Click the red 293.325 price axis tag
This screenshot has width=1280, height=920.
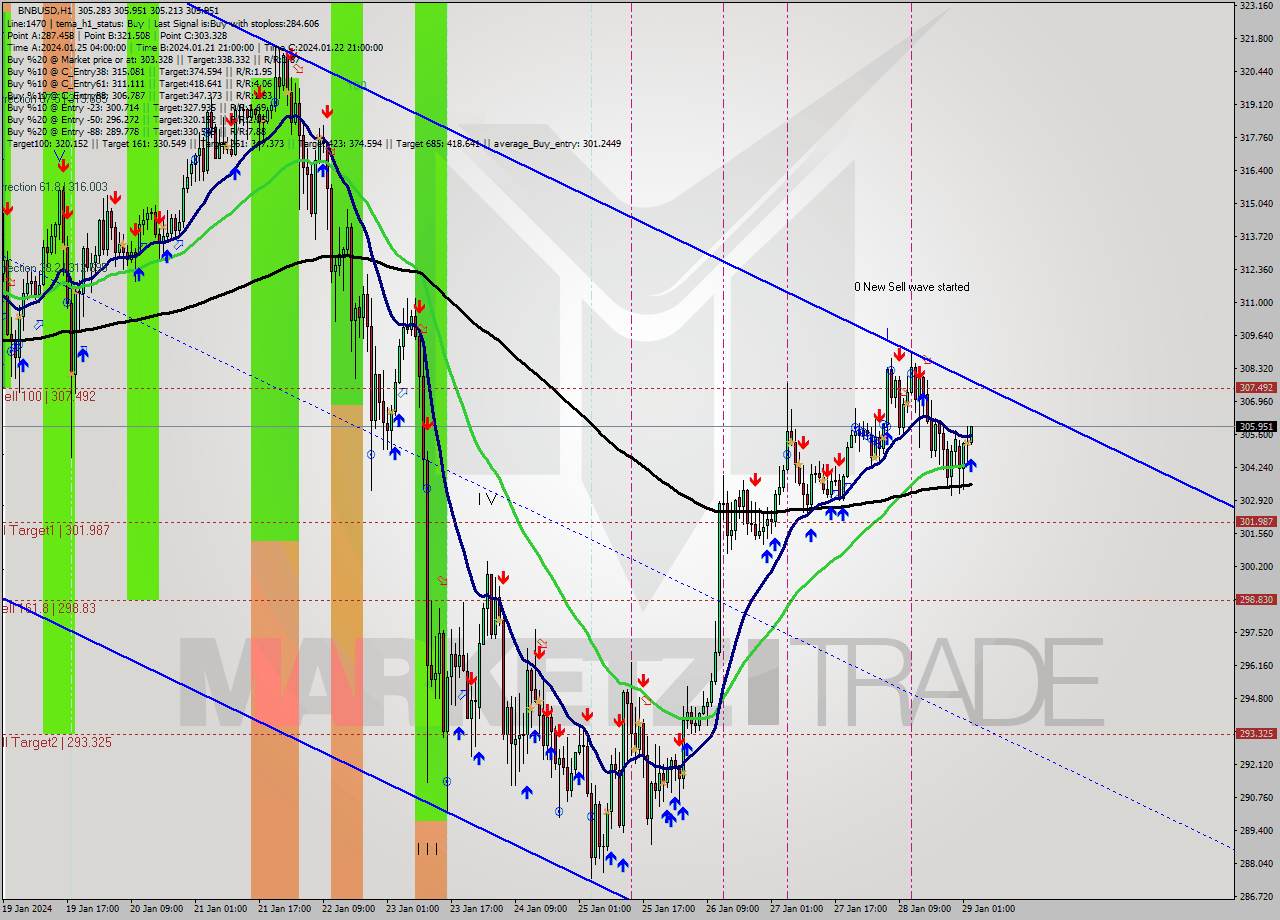coord(1256,733)
